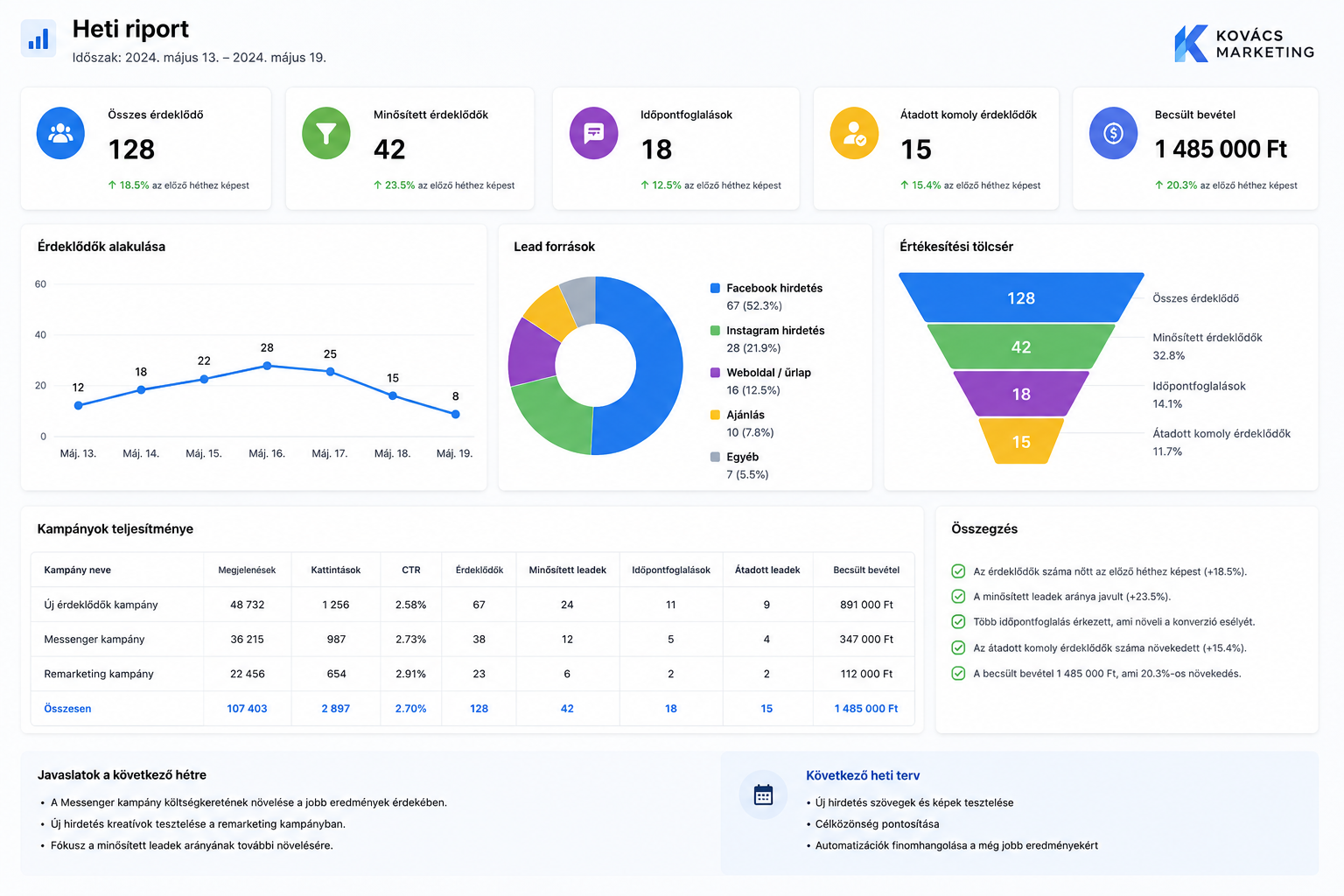1344x896 pixels.
Task: Click the green up arrow next to 18.5%
Action: coord(112,185)
